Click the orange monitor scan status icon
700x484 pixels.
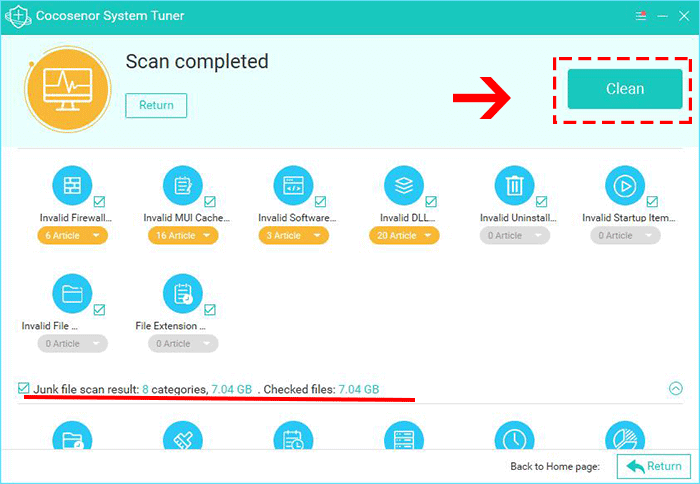pos(67,89)
